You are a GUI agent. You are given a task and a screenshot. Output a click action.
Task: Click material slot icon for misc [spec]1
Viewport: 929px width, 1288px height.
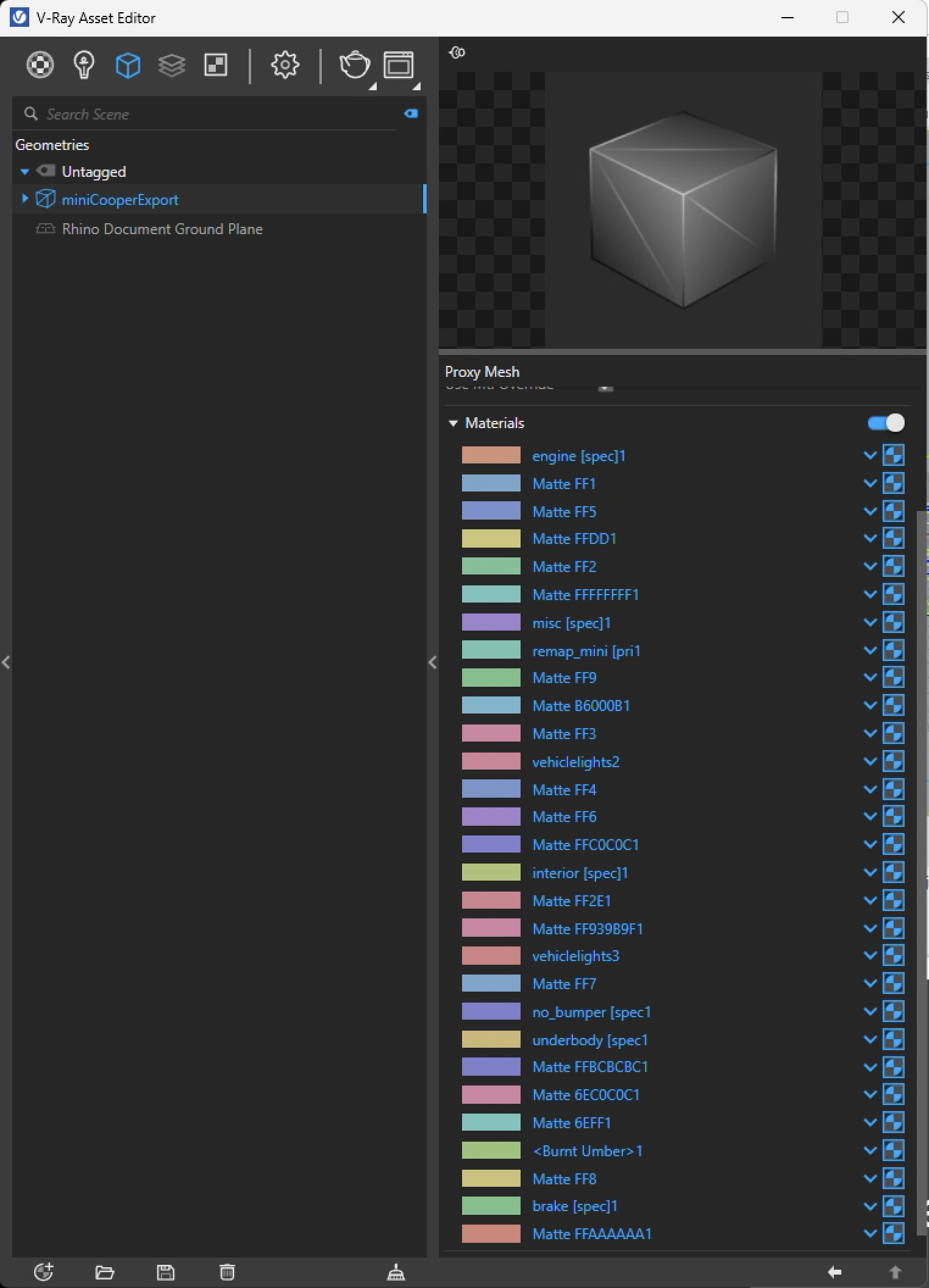pos(894,622)
